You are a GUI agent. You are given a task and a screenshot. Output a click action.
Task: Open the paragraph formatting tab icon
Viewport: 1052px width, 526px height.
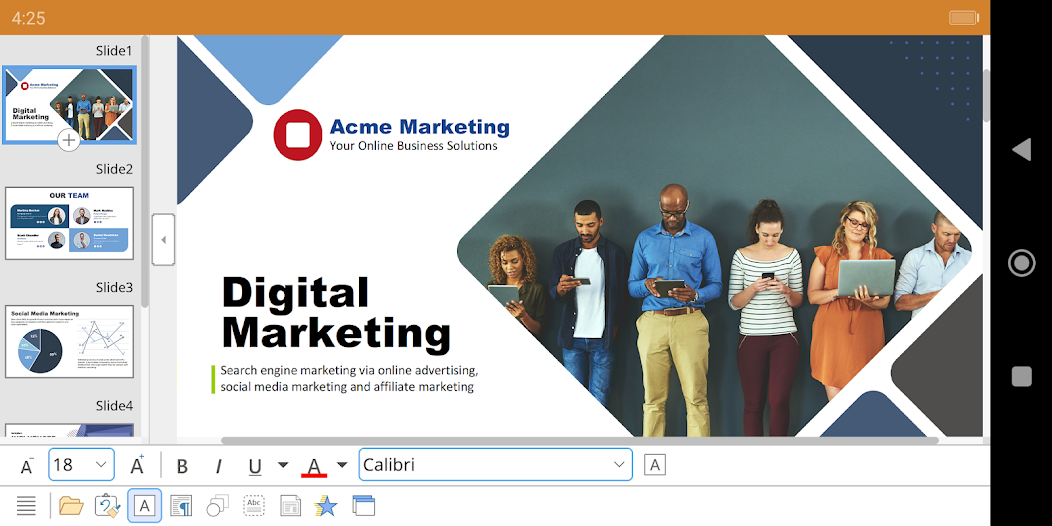tap(181, 506)
